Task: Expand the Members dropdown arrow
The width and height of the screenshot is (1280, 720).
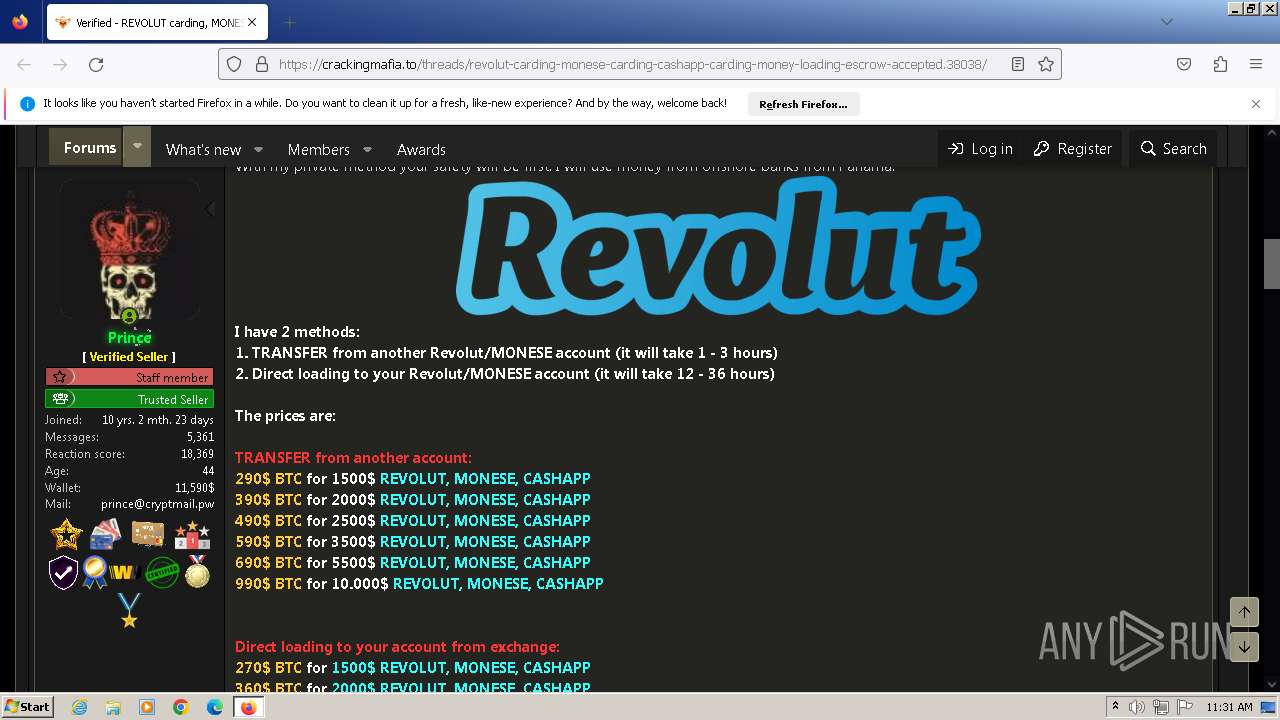Action: tap(367, 149)
